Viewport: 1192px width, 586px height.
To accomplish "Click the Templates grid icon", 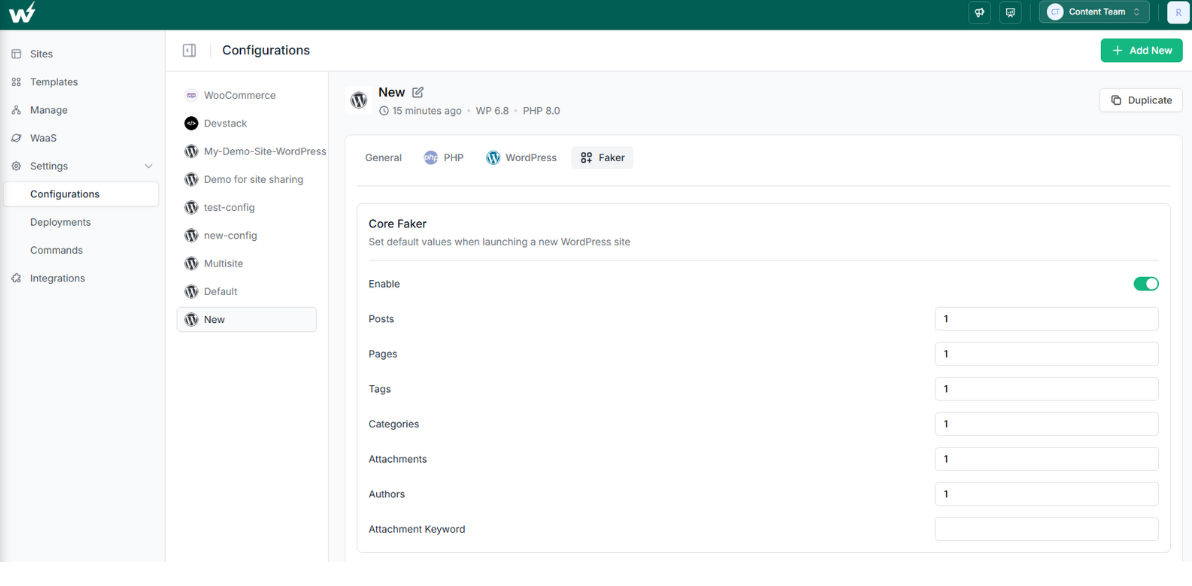I will click(16, 82).
